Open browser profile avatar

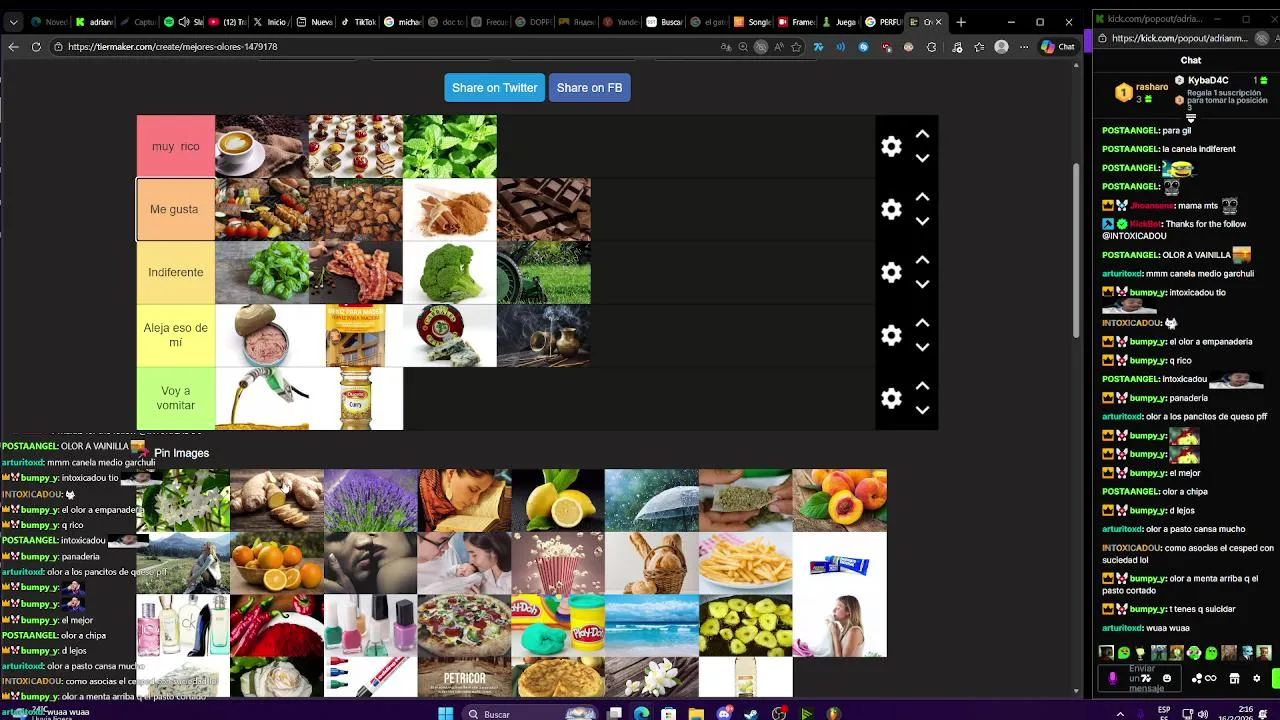[1001, 47]
